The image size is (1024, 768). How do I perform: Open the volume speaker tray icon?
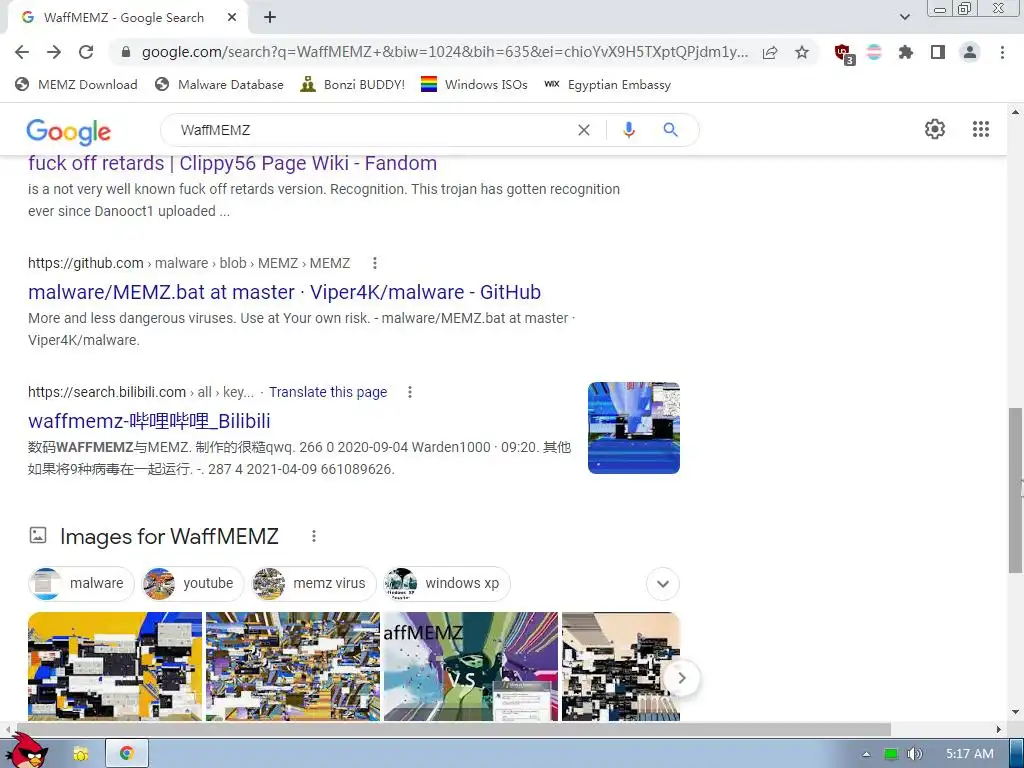click(x=914, y=754)
